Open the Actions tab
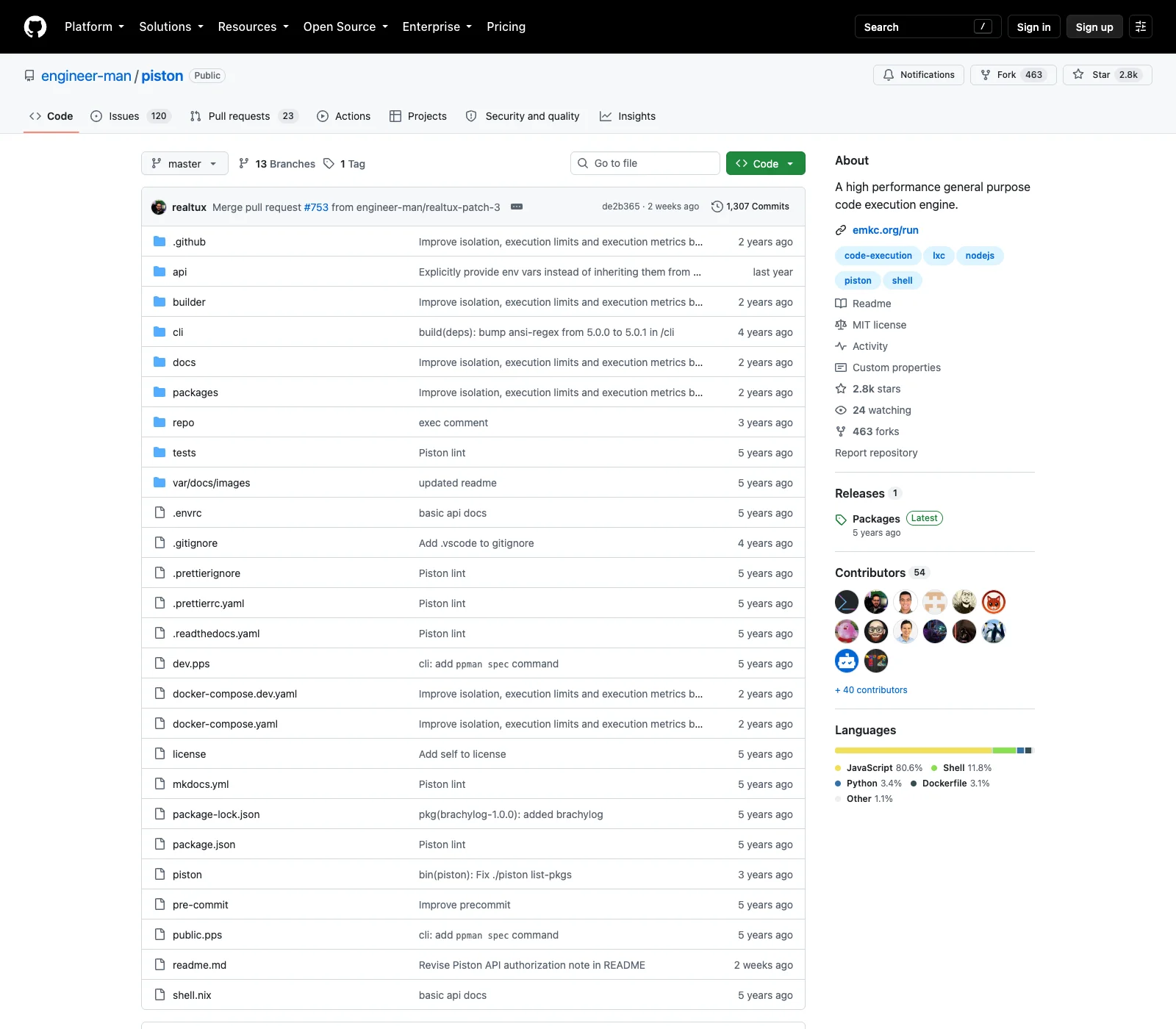 [343, 116]
